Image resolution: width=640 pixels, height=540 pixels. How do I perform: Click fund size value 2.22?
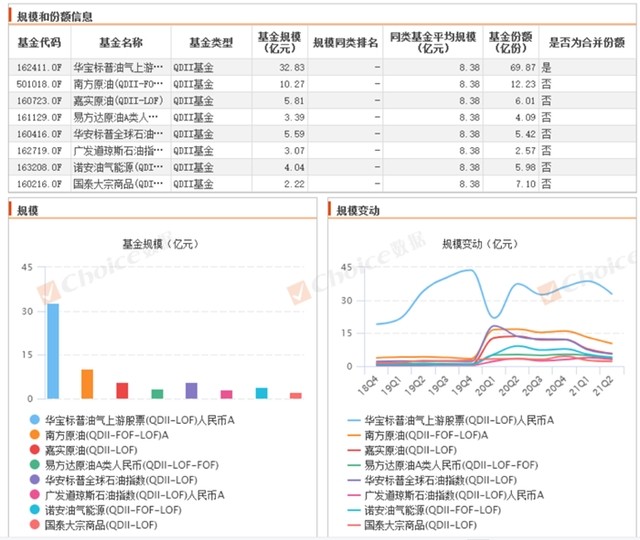click(x=295, y=184)
